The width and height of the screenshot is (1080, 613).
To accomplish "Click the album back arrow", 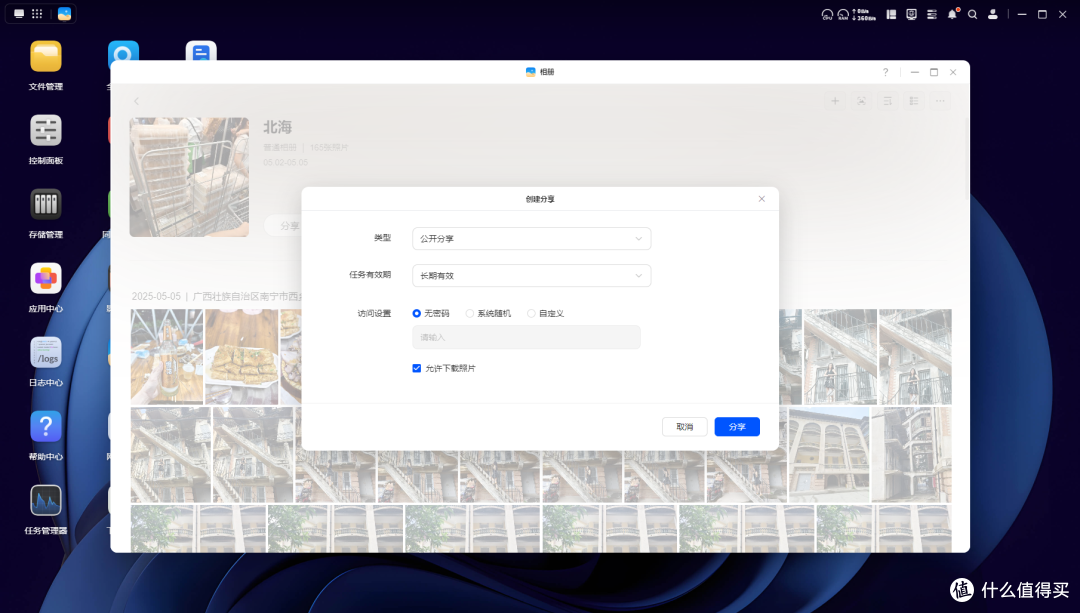I will (136, 101).
